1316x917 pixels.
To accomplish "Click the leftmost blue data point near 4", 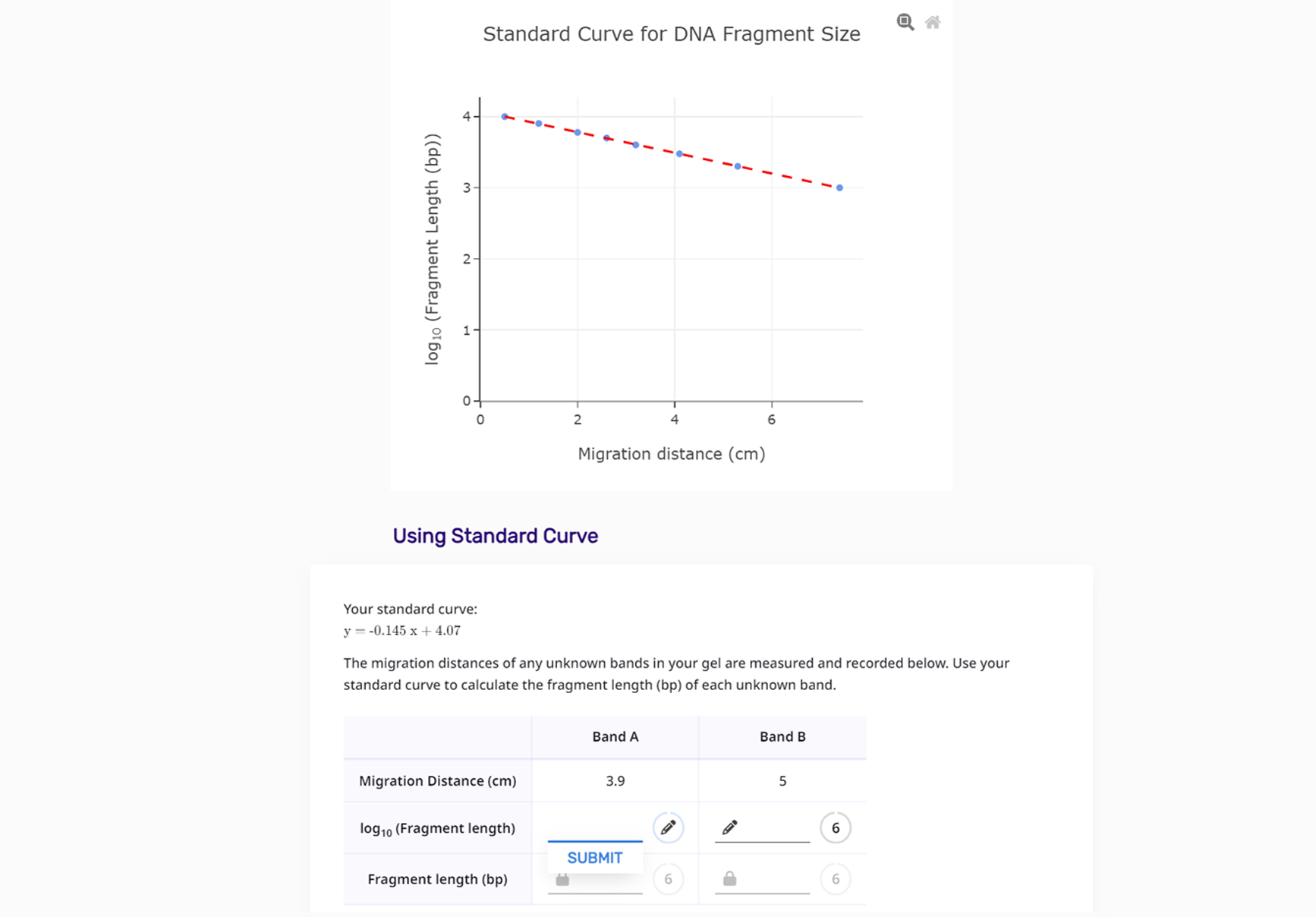I will pyautogui.click(x=504, y=115).
